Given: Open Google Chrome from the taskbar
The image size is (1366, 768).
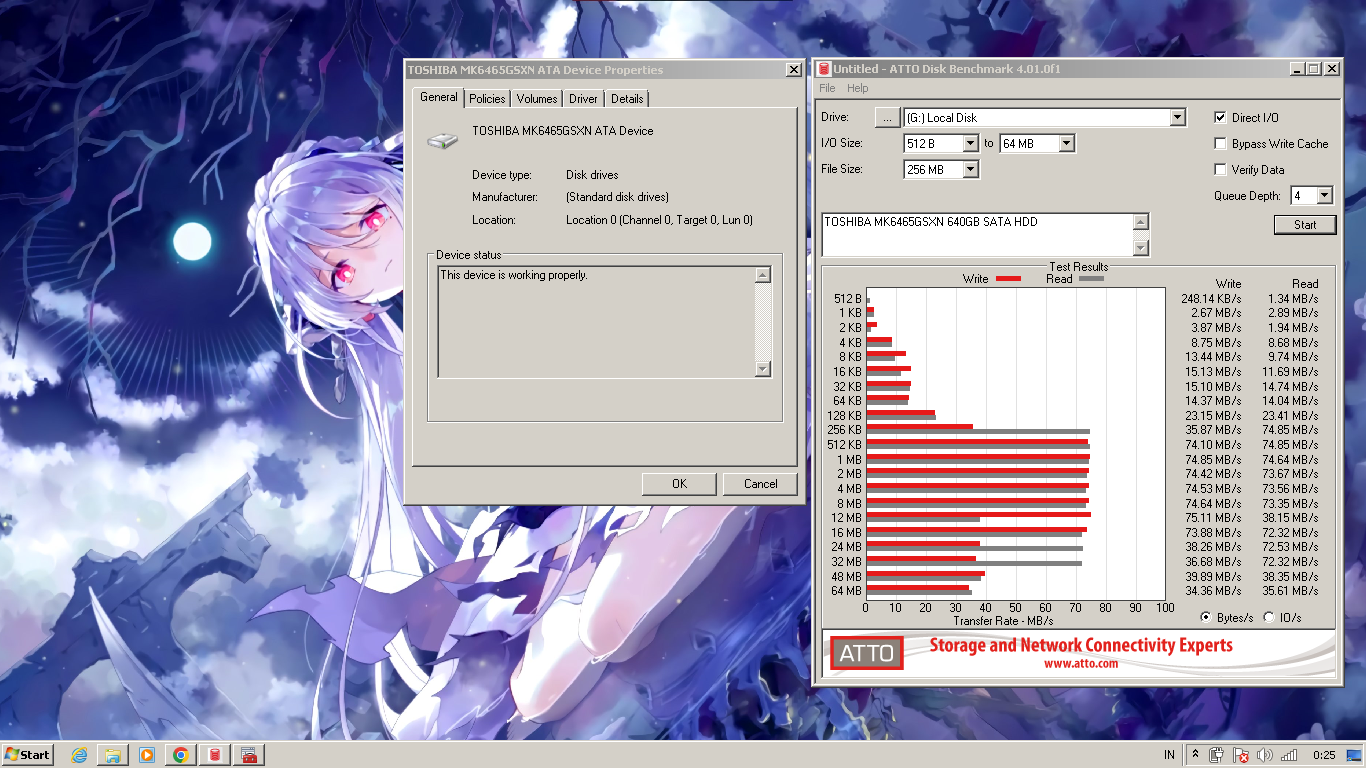Looking at the screenshot, I should tap(181, 755).
